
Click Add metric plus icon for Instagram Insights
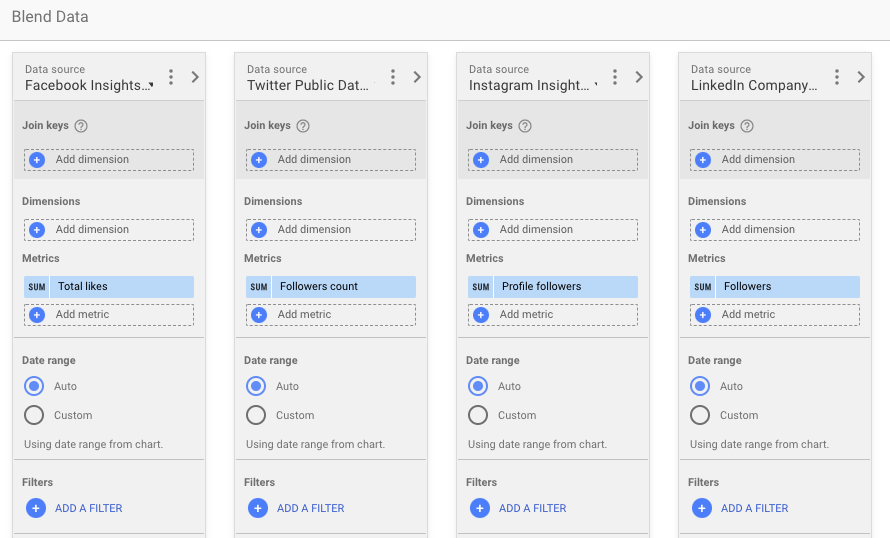click(x=481, y=315)
